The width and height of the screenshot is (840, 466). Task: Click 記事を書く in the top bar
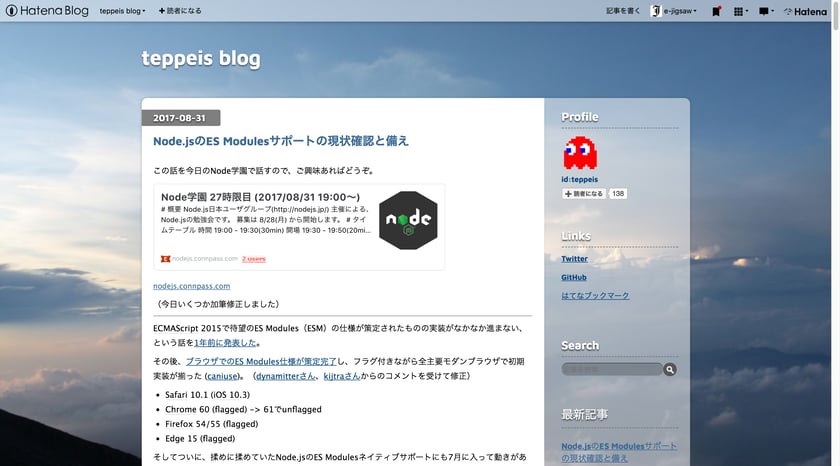[x=623, y=11]
